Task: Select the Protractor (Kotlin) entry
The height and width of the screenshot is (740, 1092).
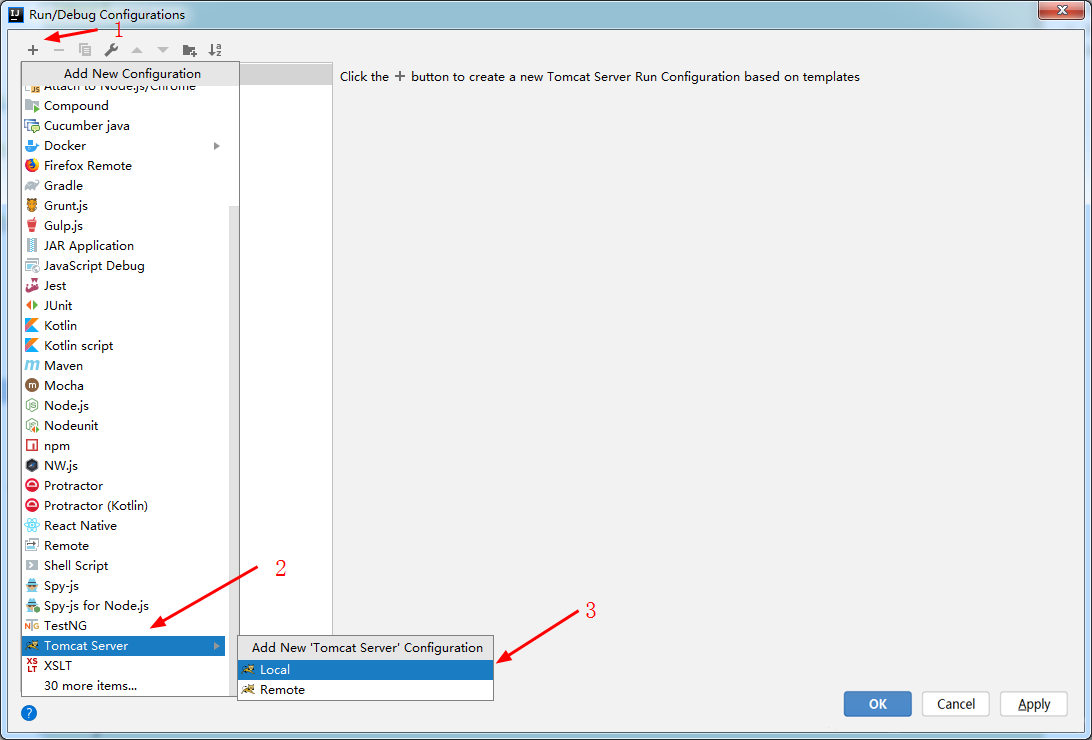Action: pos(123,506)
